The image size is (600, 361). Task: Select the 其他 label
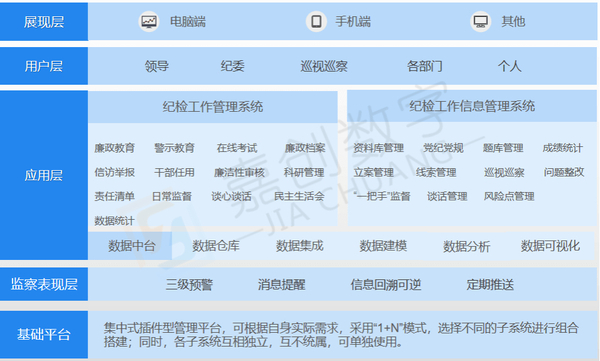(x=514, y=22)
